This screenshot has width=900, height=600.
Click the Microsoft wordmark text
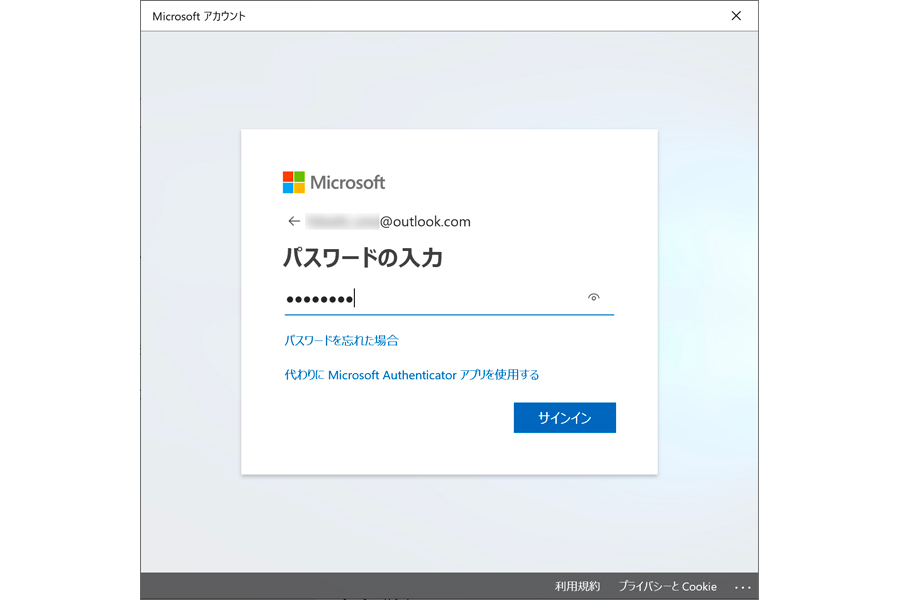pyautogui.click(x=347, y=182)
